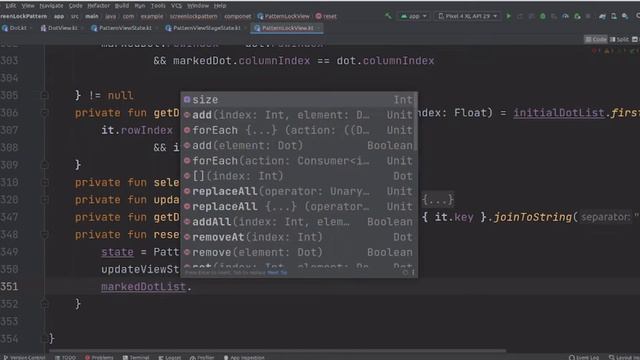This screenshot has width=640, height=360.
Task: Click the Apply Code Changes icon
Action: coord(531,16)
